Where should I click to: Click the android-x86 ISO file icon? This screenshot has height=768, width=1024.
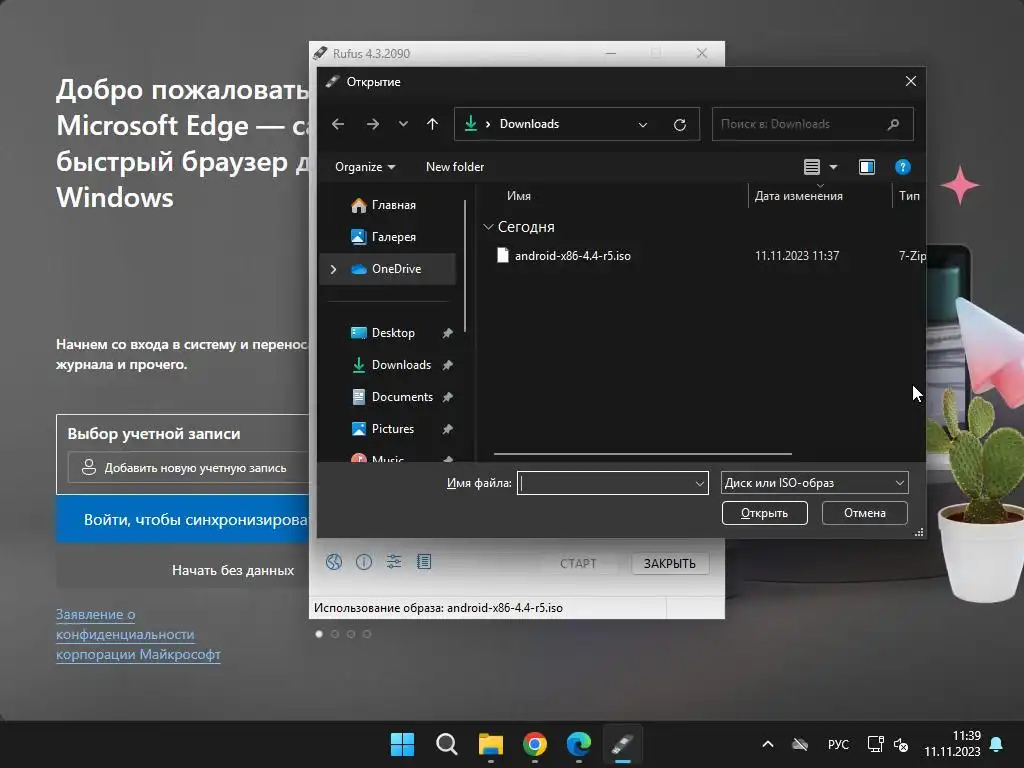tap(502, 255)
